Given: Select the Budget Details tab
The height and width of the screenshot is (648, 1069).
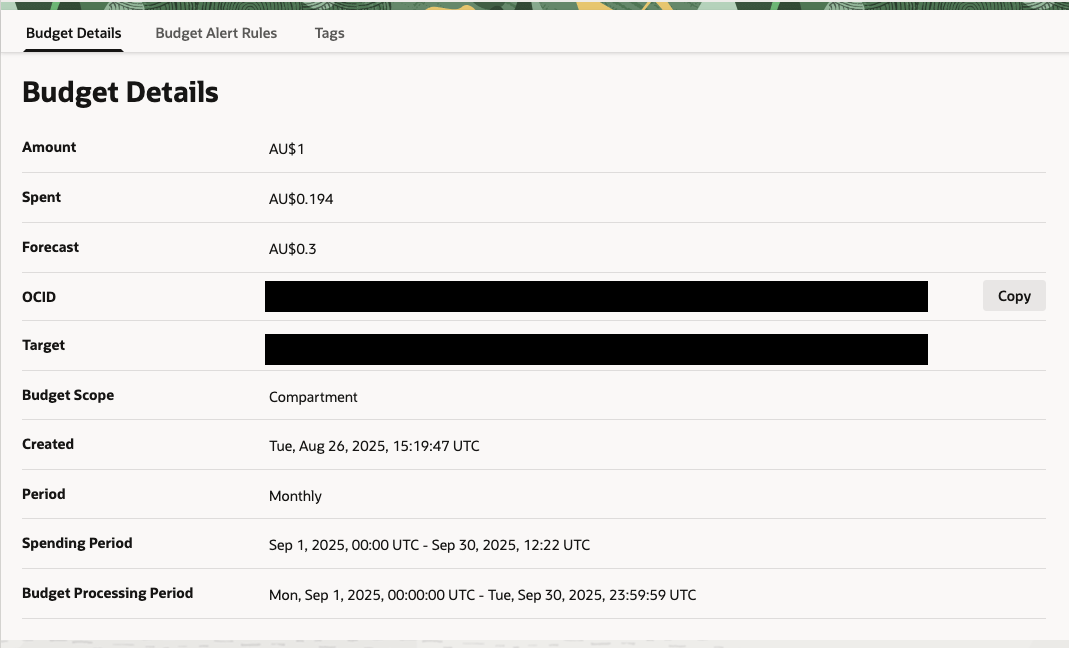Looking at the screenshot, I should tap(74, 33).
